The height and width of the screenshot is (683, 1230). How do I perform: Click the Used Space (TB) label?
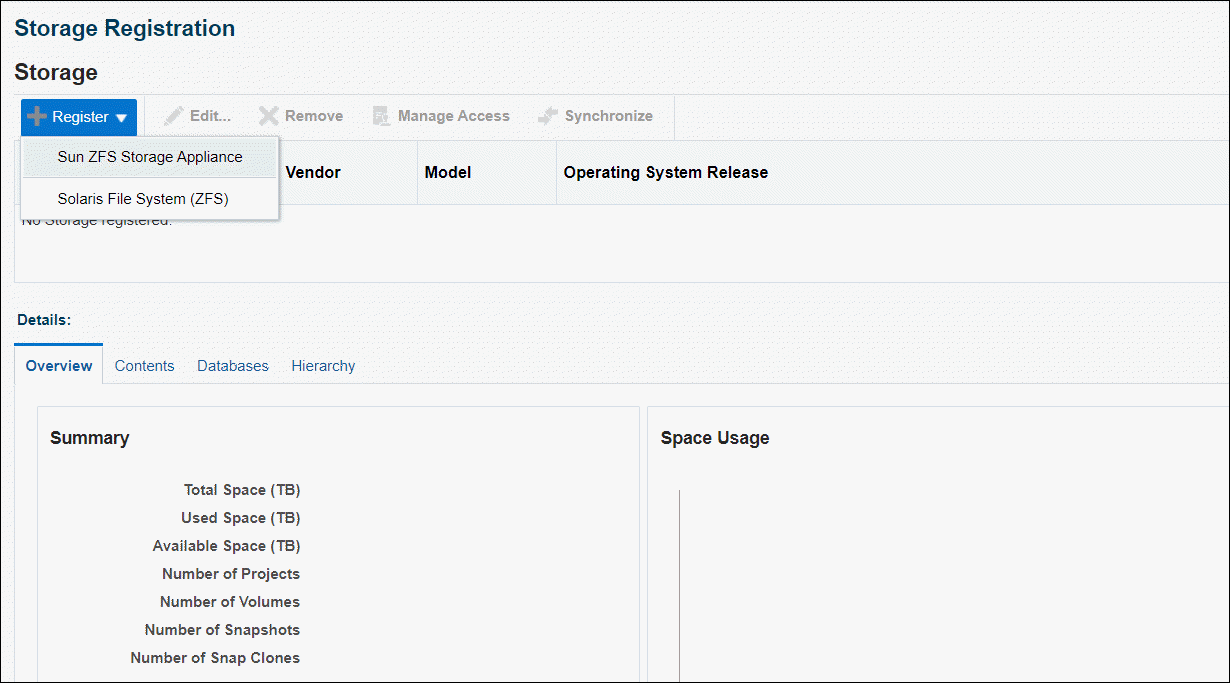pos(240,518)
